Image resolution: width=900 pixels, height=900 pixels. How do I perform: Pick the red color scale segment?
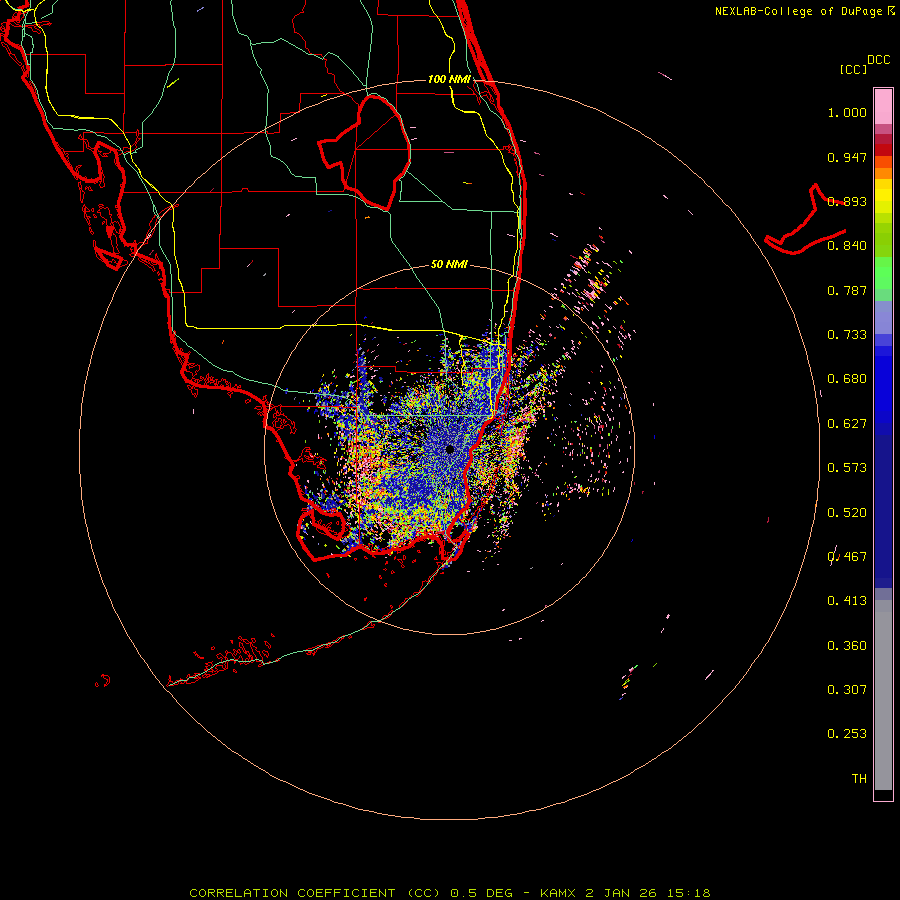pyautogui.click(x=883, y=149)
